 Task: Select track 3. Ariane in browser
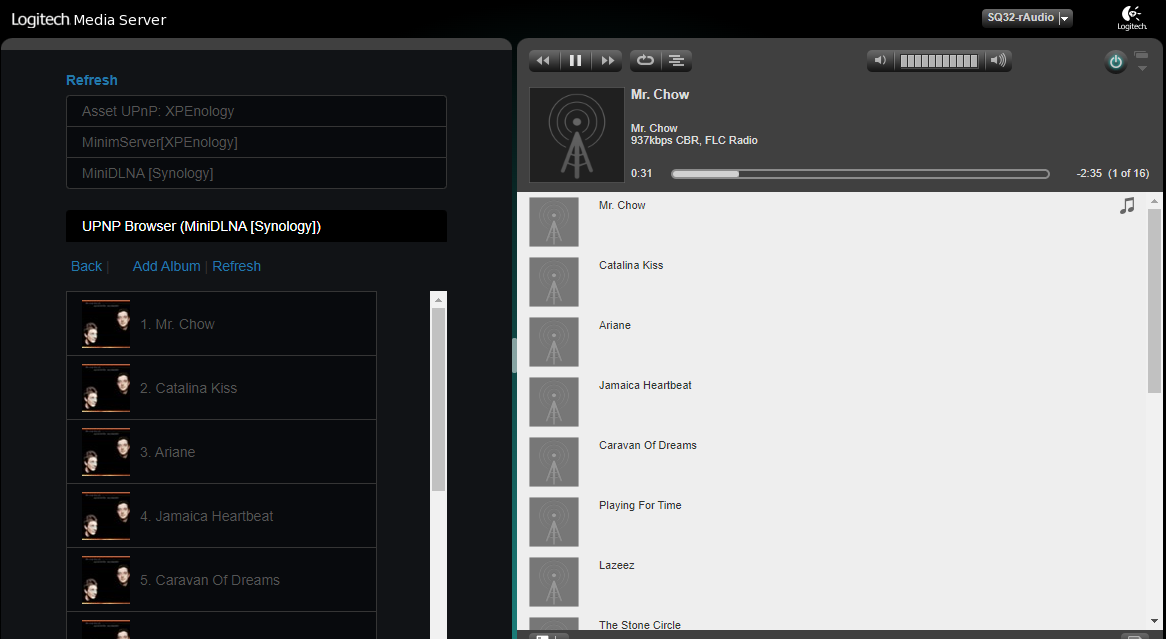click(222, 452)
